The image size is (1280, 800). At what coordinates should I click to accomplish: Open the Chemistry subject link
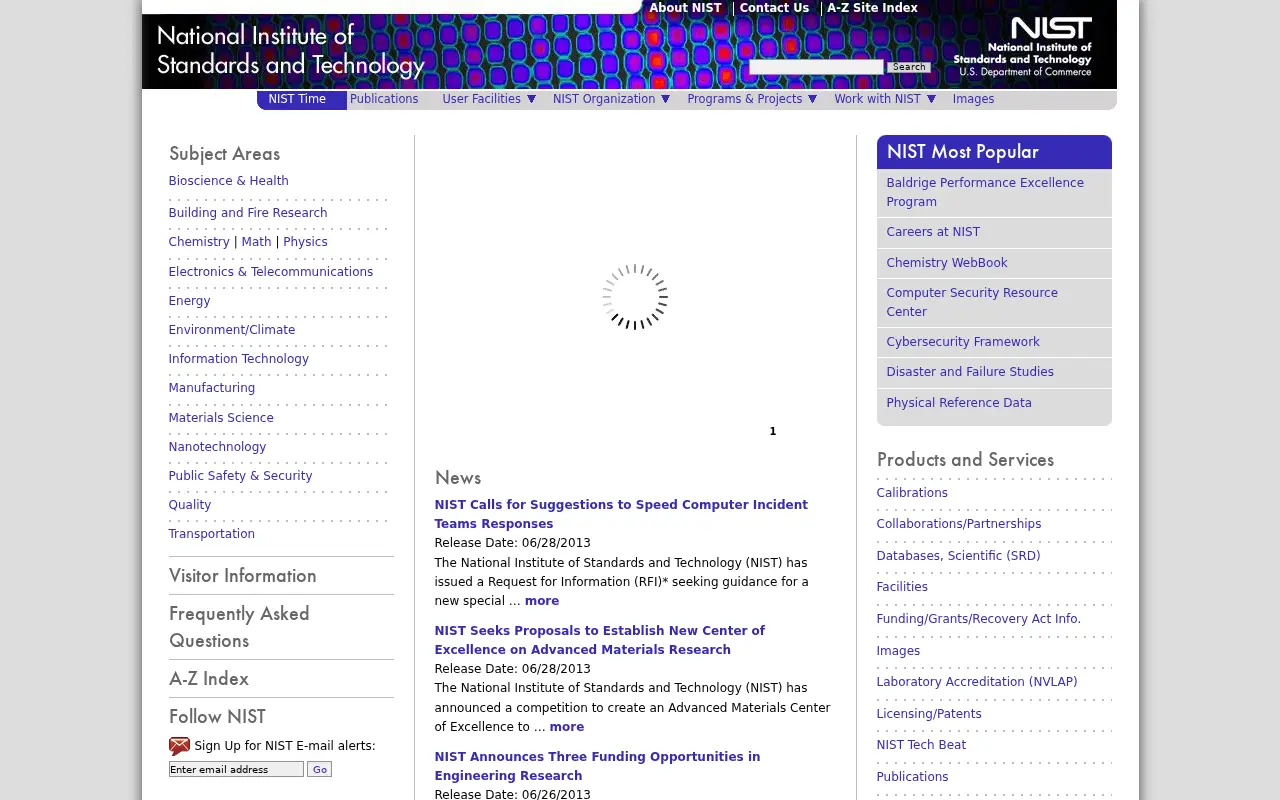coord(199,242)
